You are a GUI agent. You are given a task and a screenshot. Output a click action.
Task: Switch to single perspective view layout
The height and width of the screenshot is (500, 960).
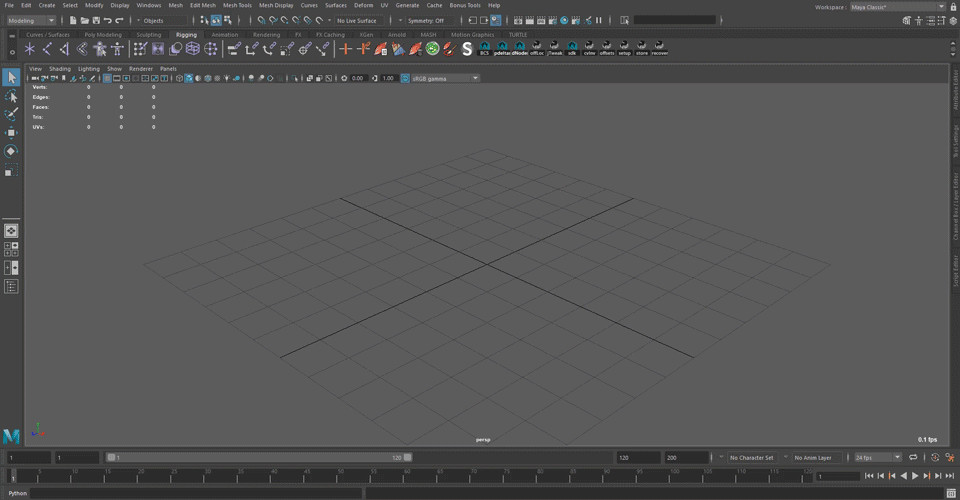[x=11, y=231]
